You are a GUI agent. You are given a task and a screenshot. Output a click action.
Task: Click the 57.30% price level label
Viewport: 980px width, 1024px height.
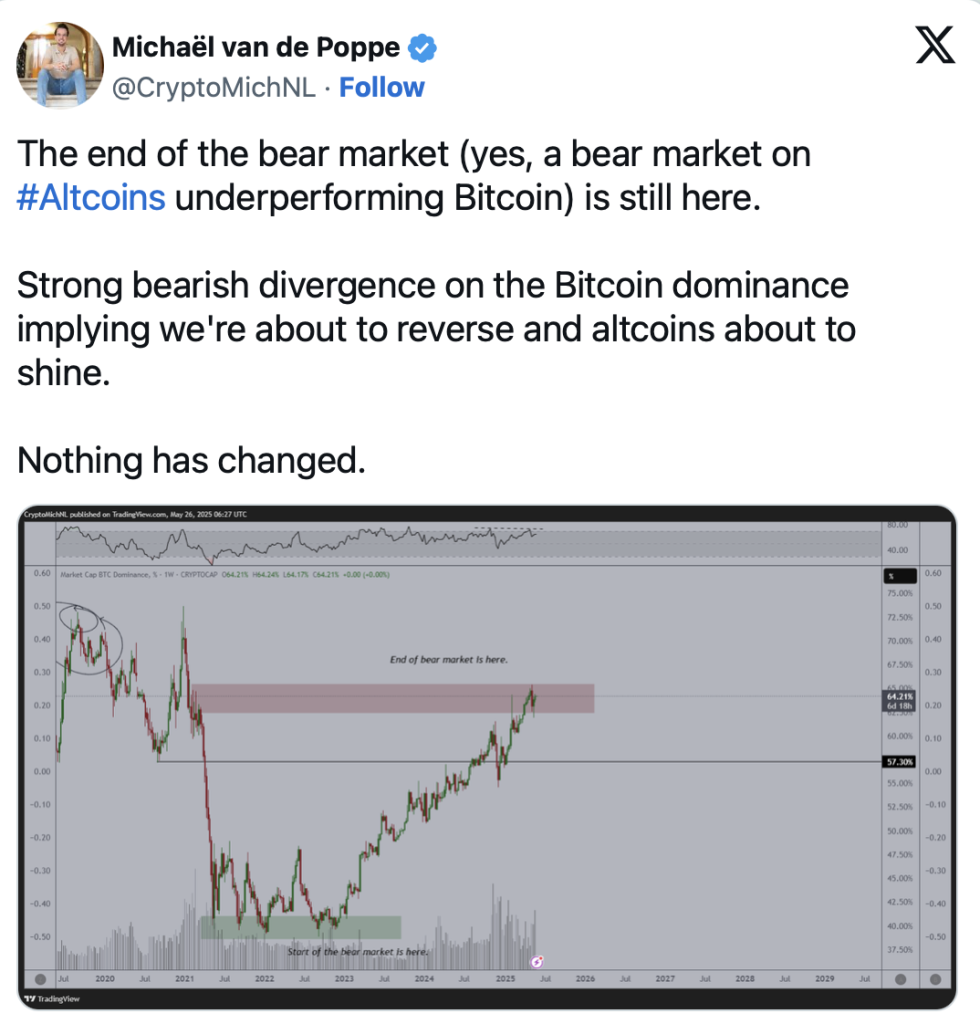[x=899, y=761]
